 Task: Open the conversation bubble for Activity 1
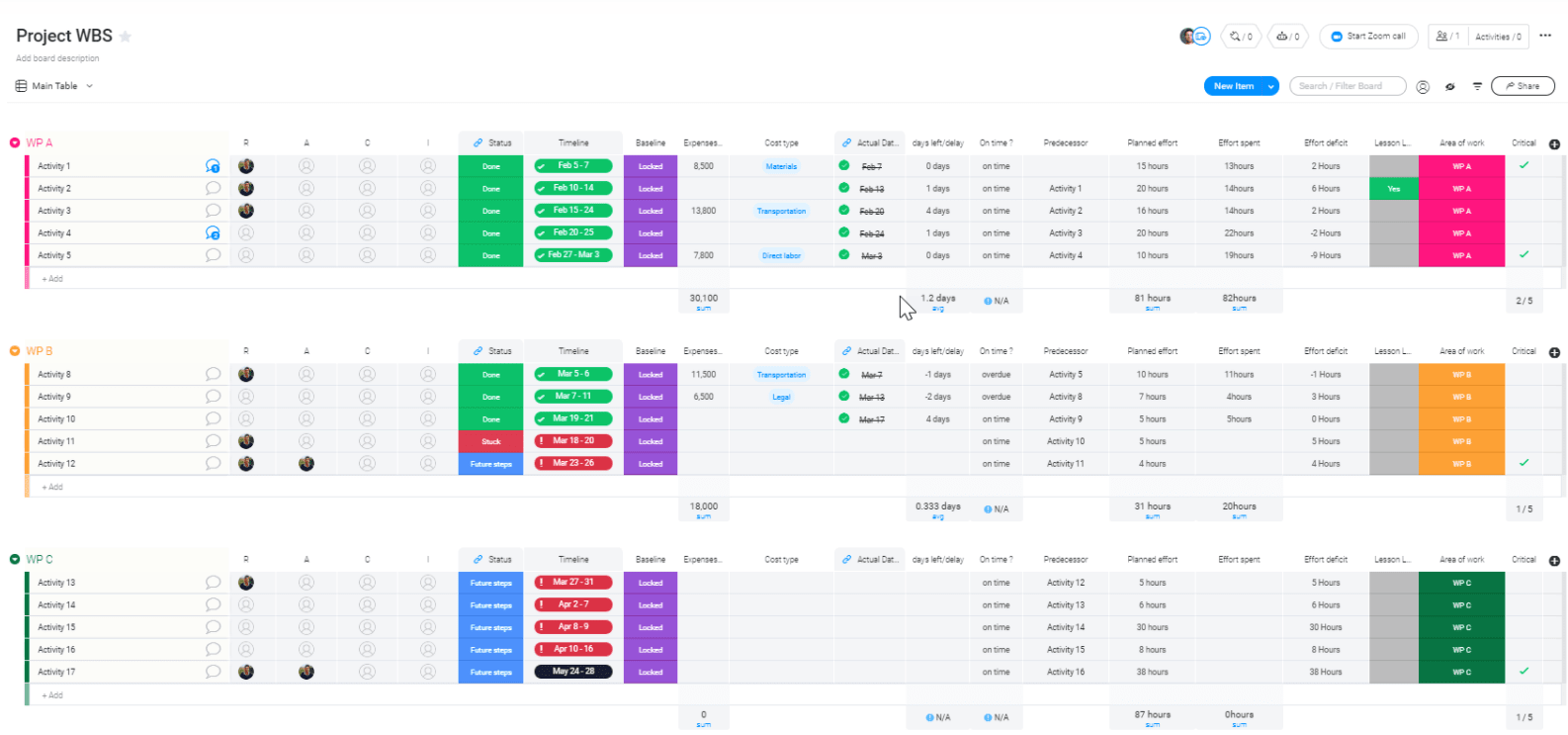[x=213, y=166]
